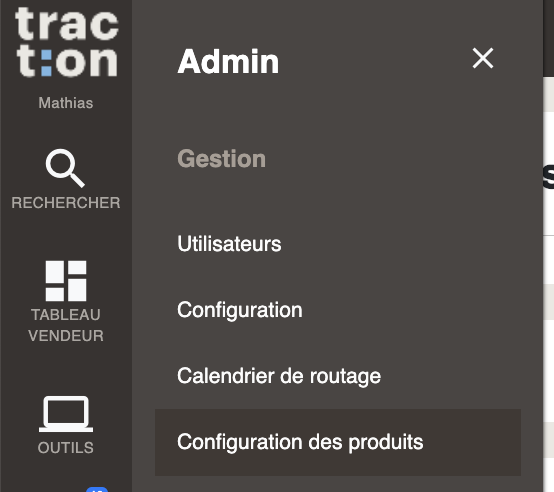Click the blue notification badge at sidebar bottom
Viewport: 554px width, 492px height.
coord(97,489)
